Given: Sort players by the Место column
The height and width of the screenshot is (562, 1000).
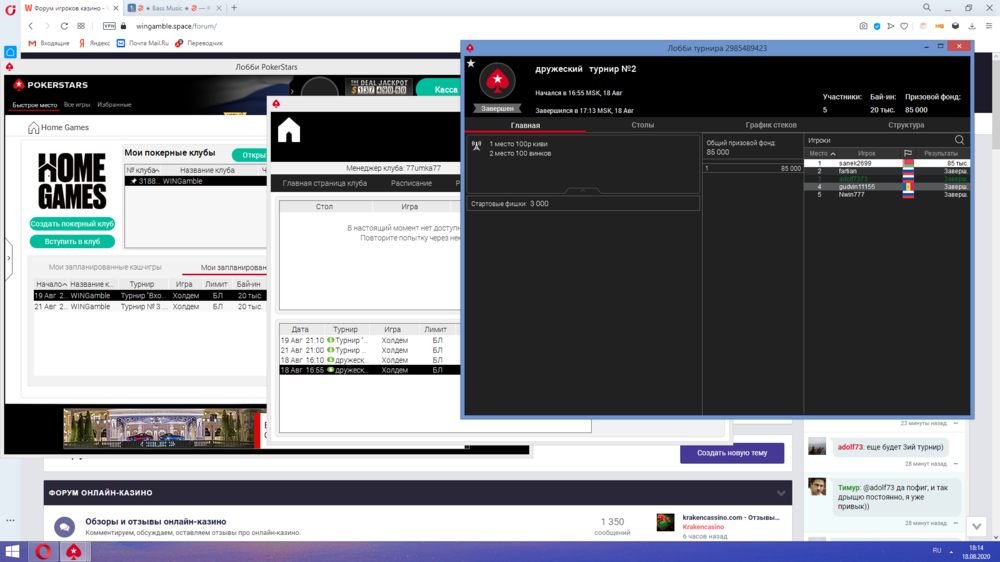Looking at the screenshot, I should (x=820, y=153).
